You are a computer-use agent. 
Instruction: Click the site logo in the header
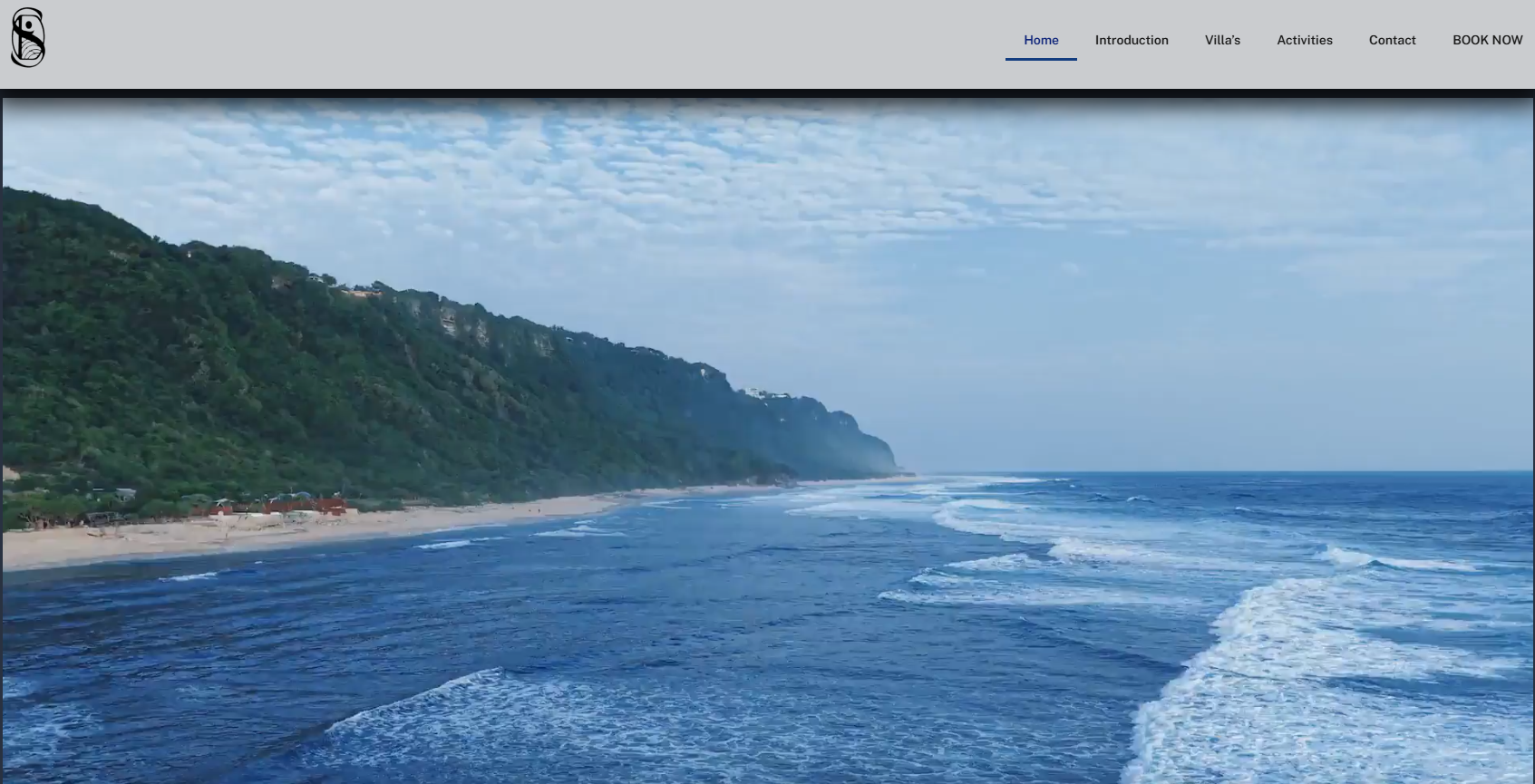(x=28, y=37)
